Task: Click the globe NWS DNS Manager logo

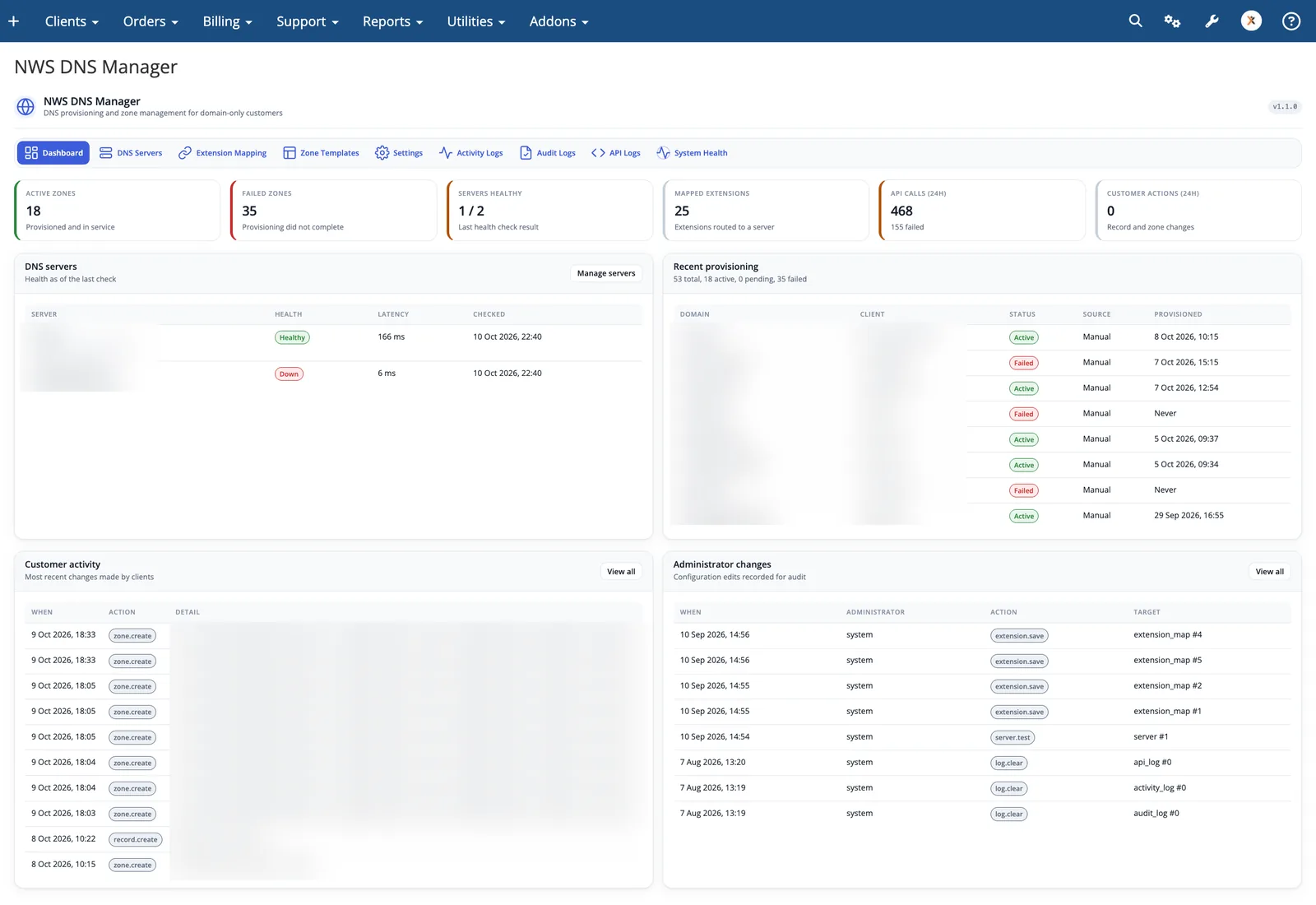Action: tap(25, 106)
